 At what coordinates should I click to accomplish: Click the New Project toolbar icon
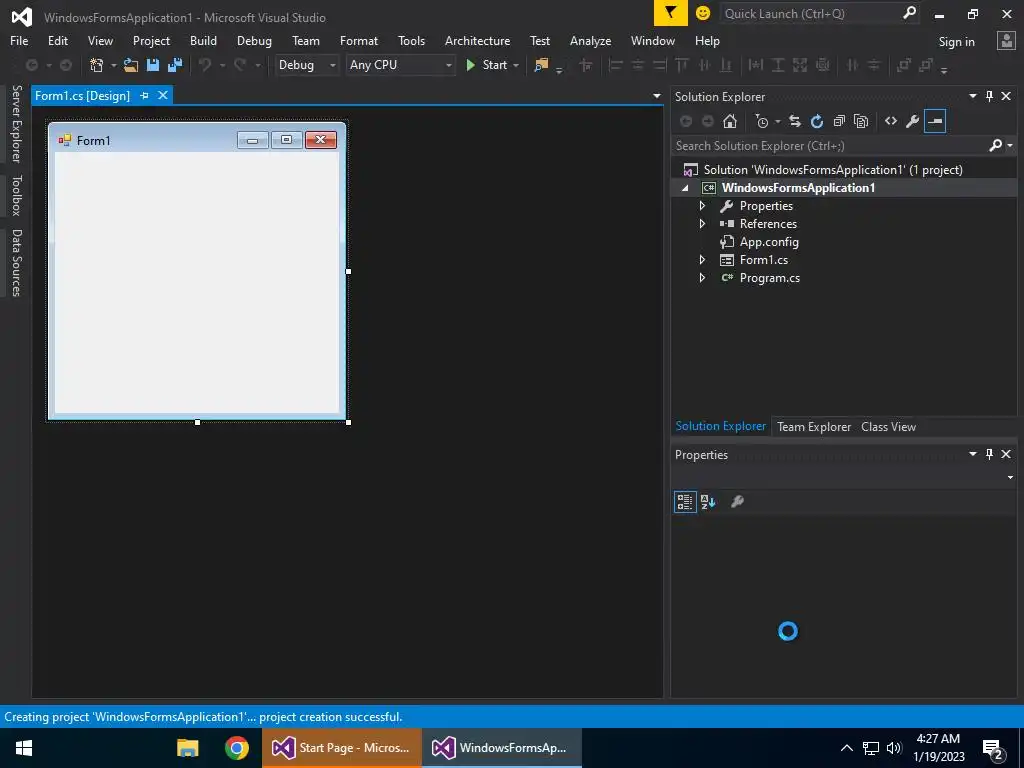click(x=97, y=65)
